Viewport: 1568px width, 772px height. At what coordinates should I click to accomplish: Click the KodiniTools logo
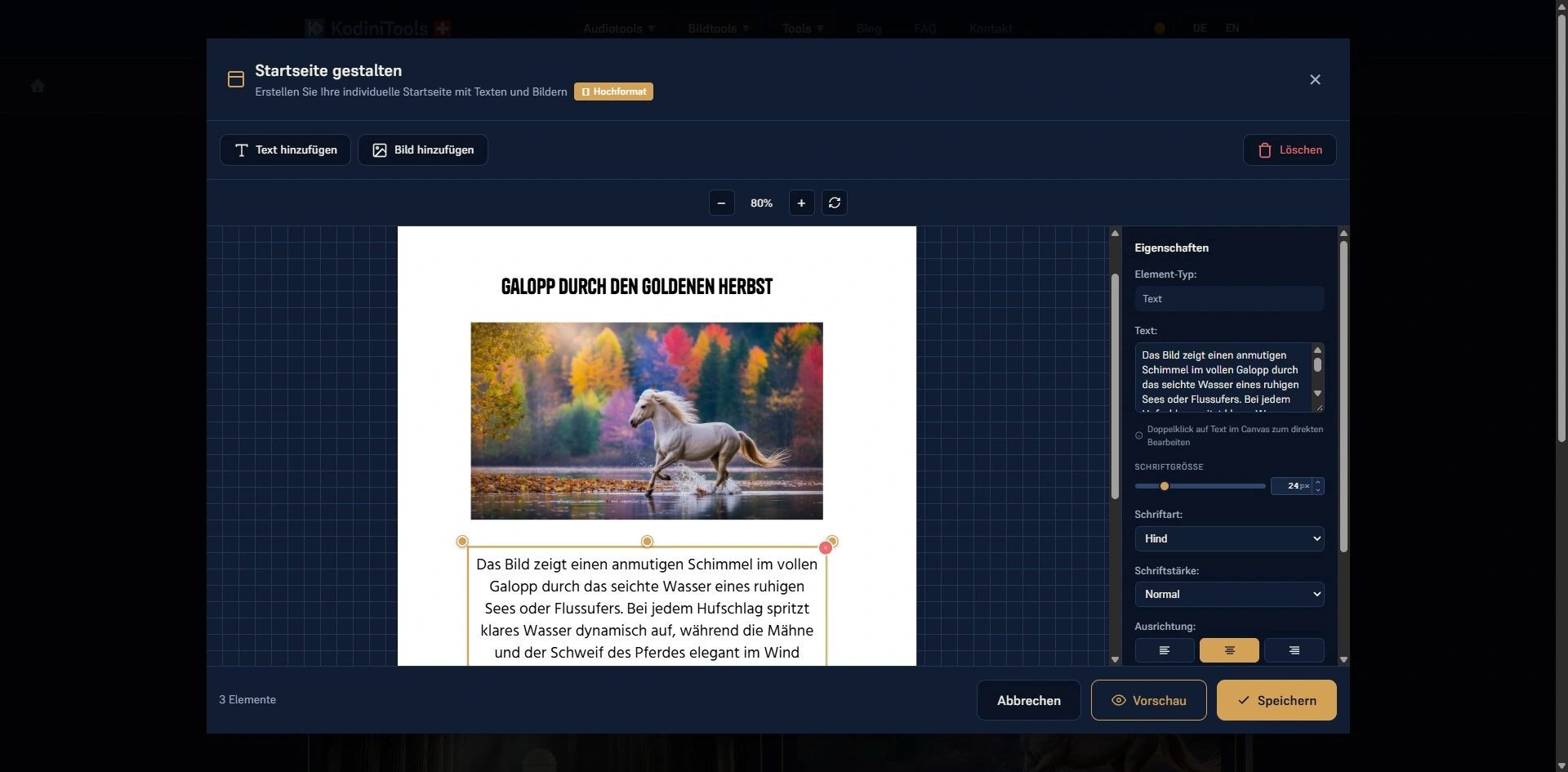coord(377,29)
